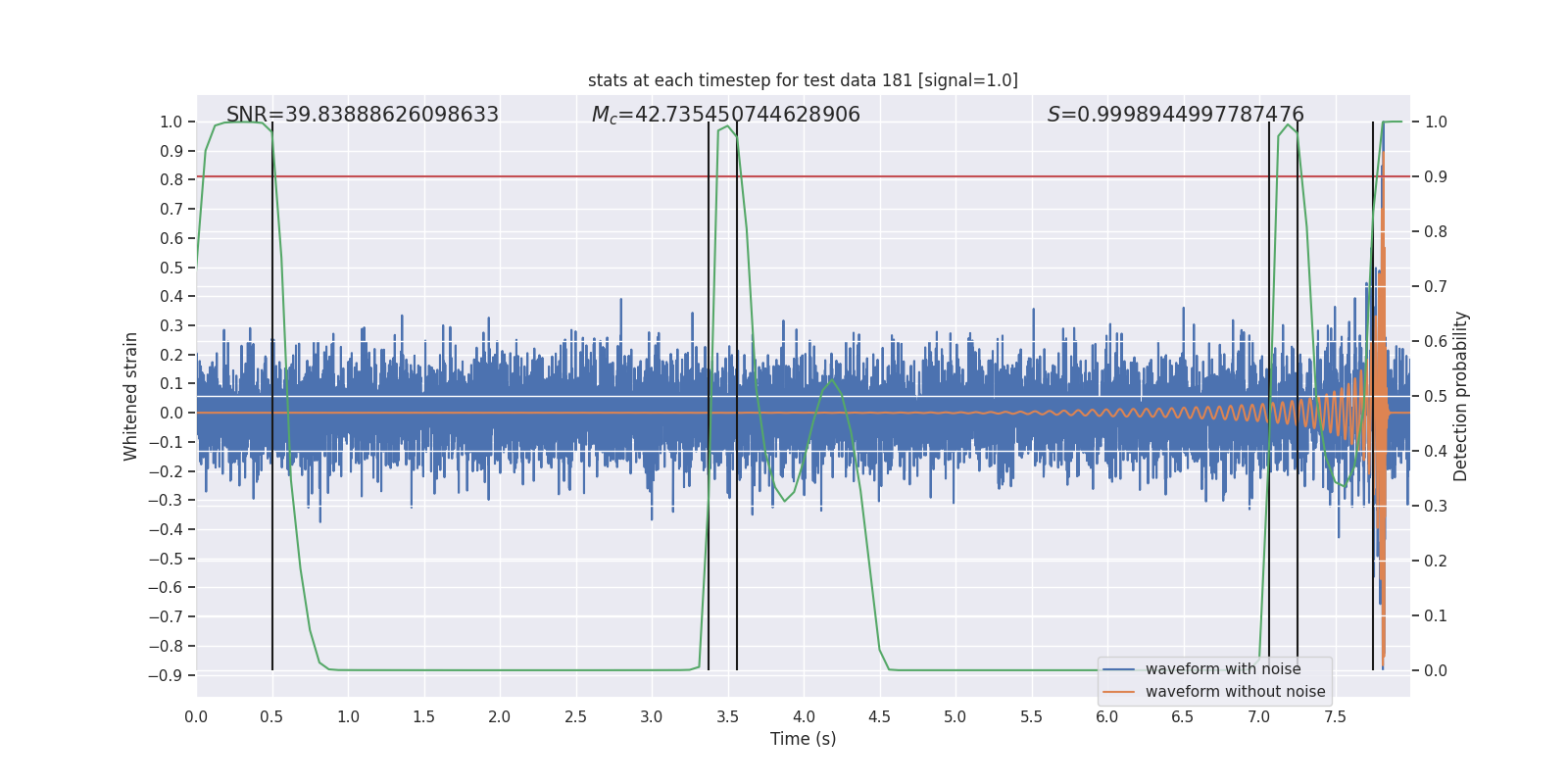This screenshot has height=784, width=1568.
Task: Select the 'Time (s)' axis label
Action: point(804,739)
